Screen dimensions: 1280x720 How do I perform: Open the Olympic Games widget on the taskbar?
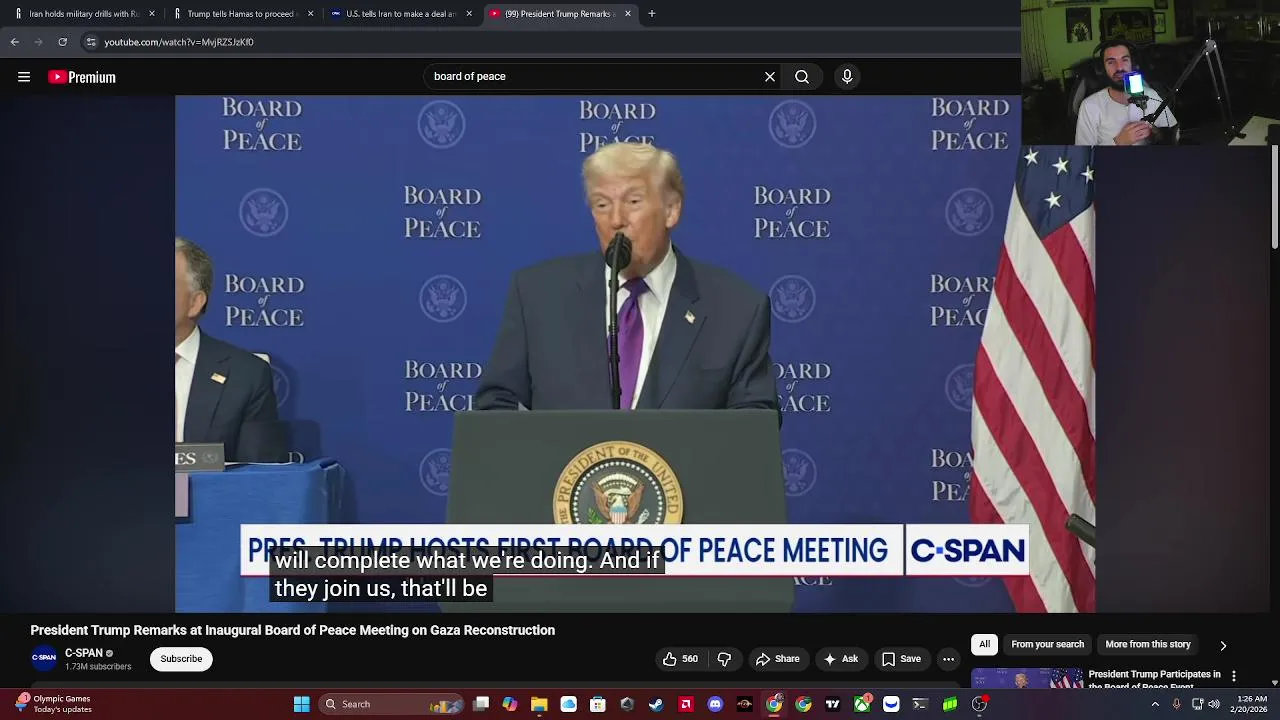coord(52,704)
